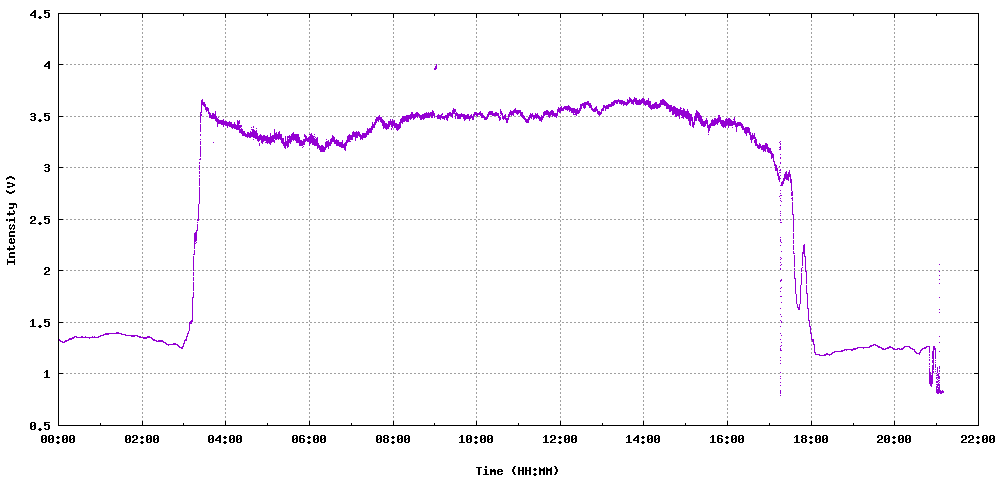This screenshot has width=1000, height=480.
Task: Click the 16:00 x-axis tick label
Action: click(727, 439)
